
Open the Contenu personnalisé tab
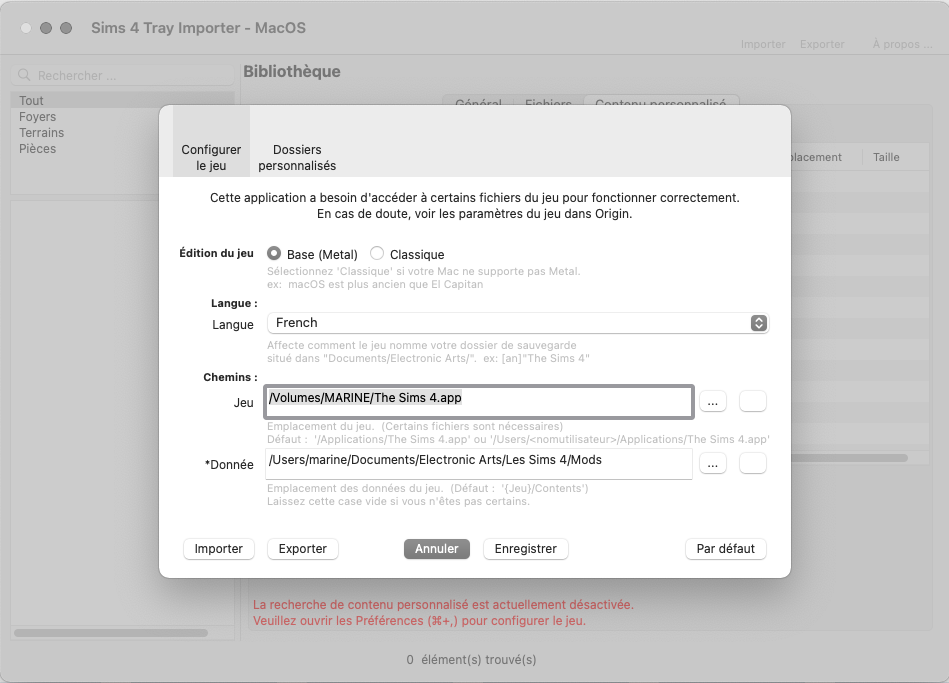pyautogui.click(x=661, y=102)
